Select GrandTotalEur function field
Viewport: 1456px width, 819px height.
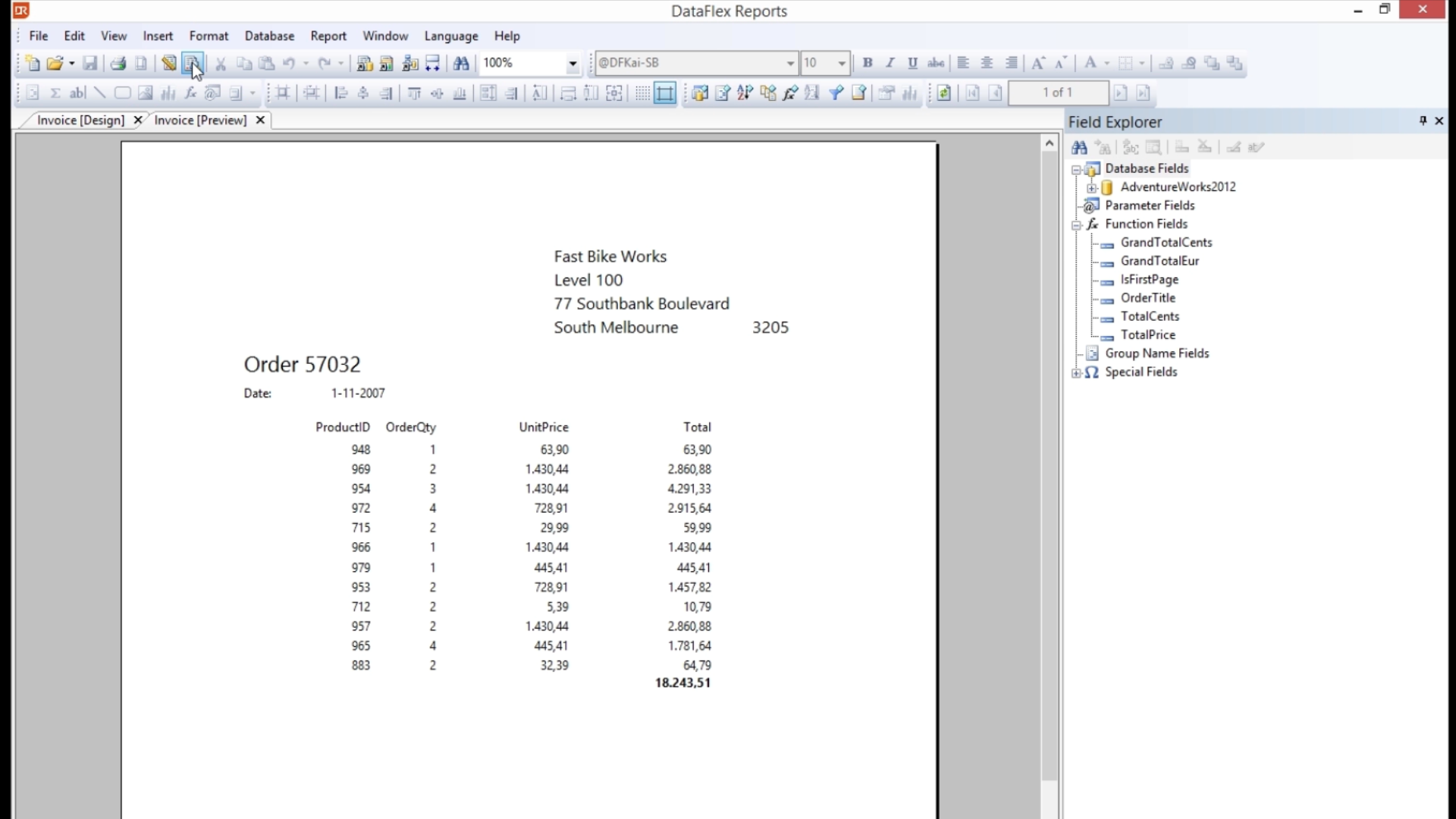pyautogui.click(x=1159, y=261)
